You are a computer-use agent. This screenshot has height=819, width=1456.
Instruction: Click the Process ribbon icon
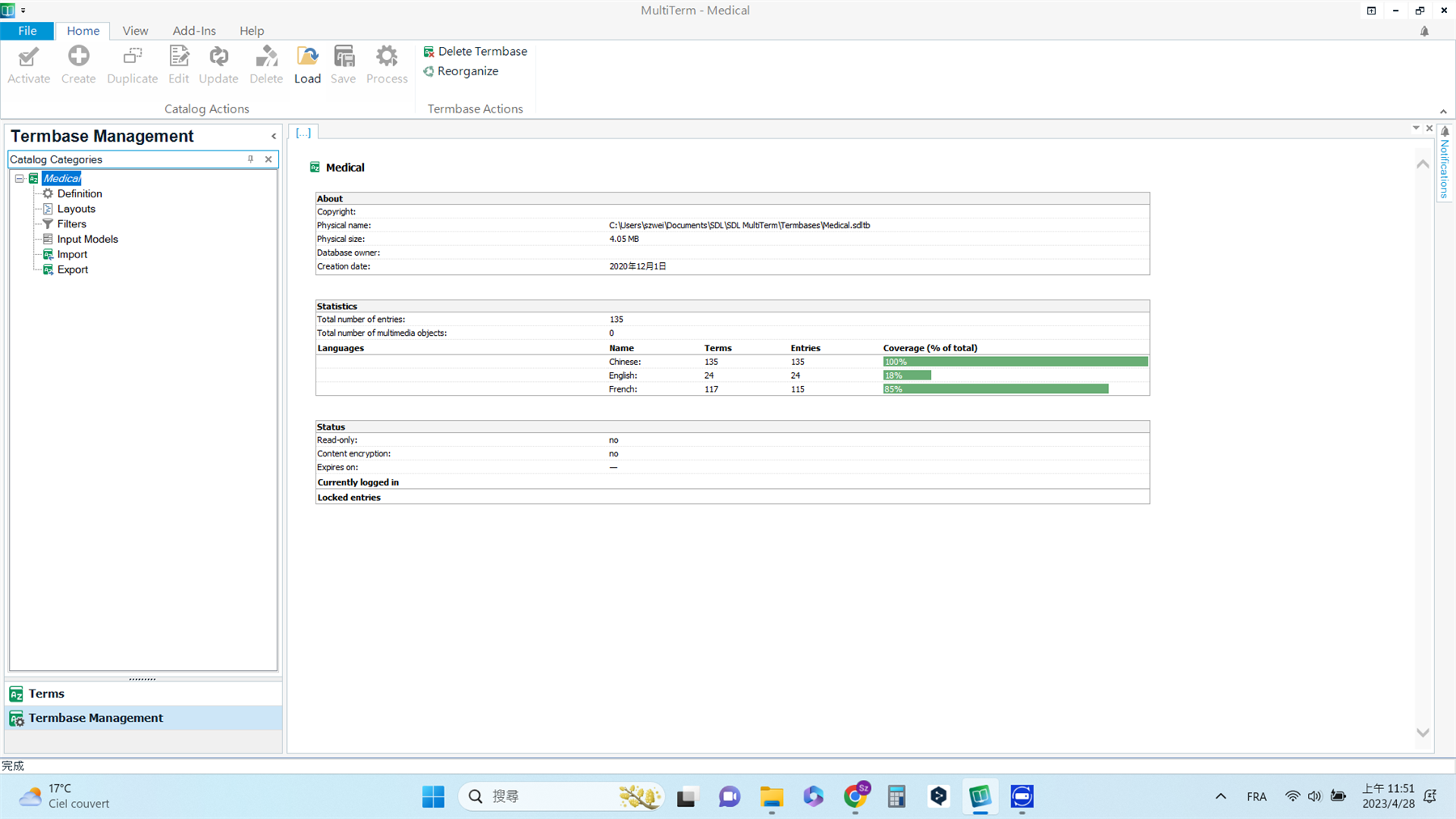(x=387, y=65)
